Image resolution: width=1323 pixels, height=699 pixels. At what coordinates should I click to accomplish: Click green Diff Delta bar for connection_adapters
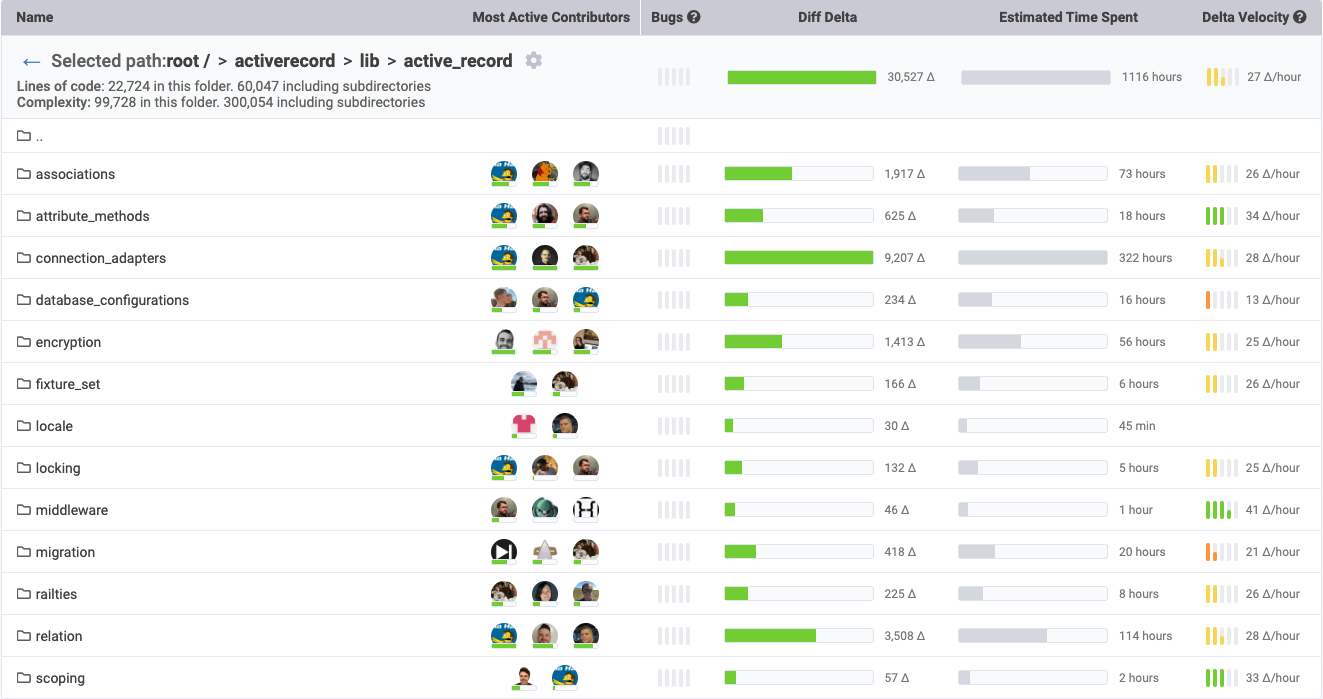coord(799,258)
